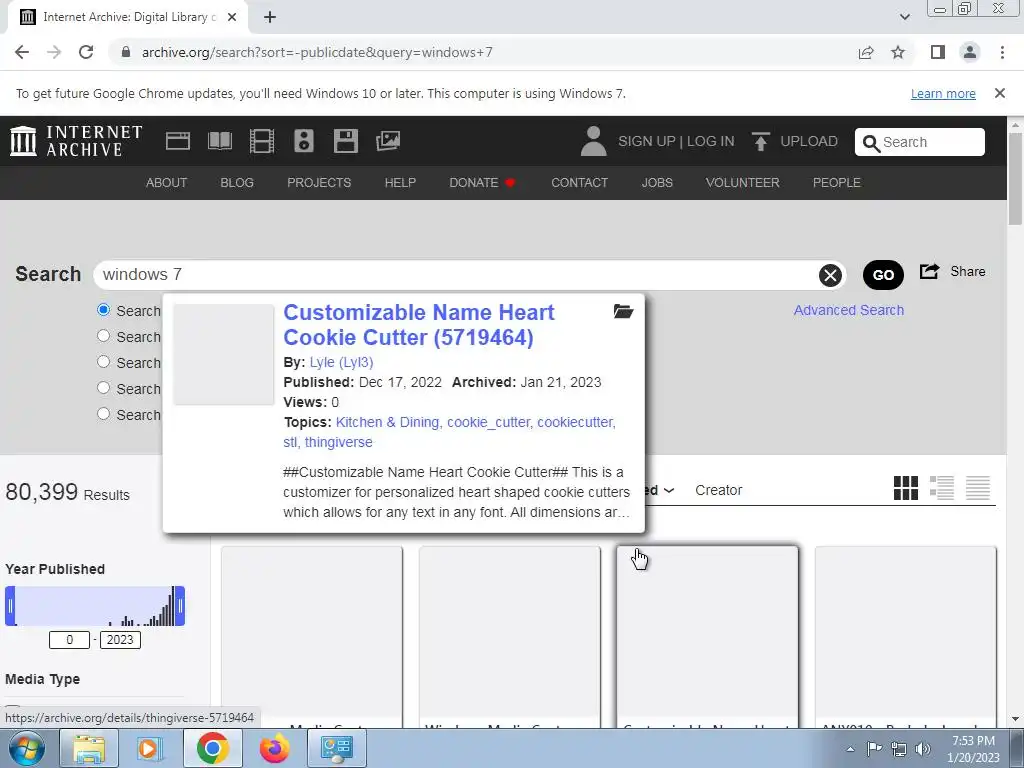
Task: Open a new browser tab
Action: tap(270, 17)
